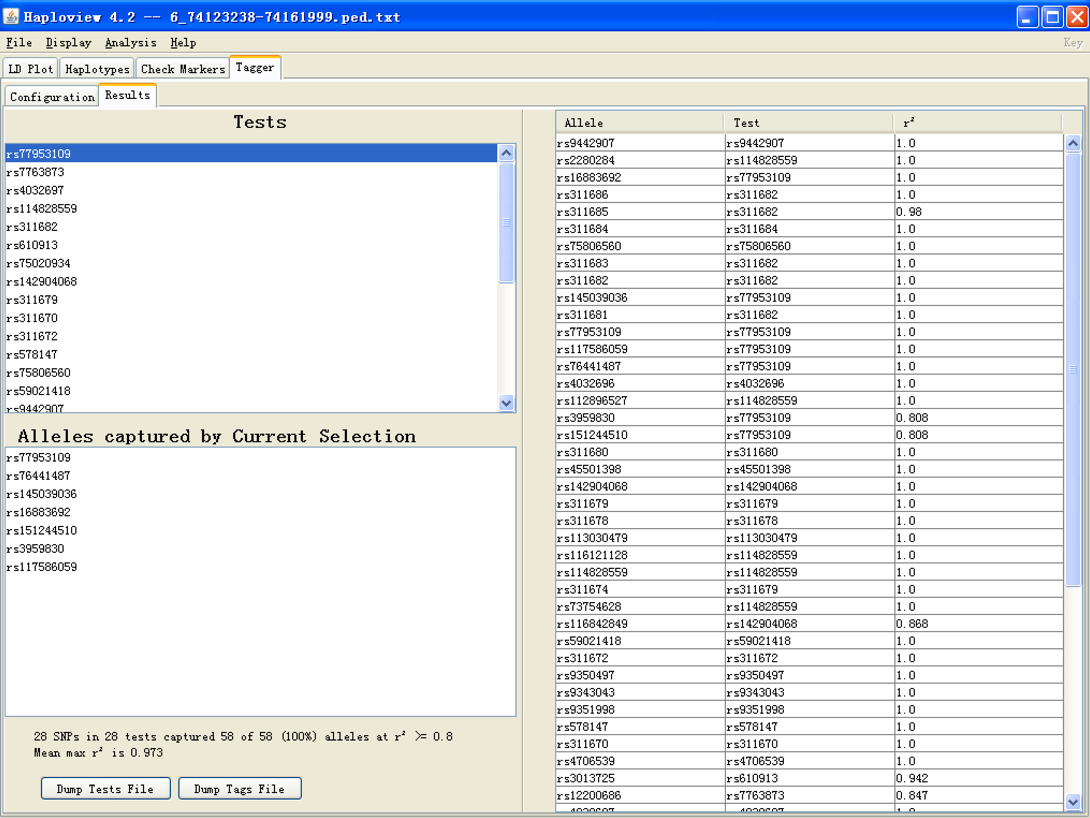Viewport: 1090px width, 818px height.
Task: Select rs142904068 in the Tests list
Action: [252, 281]
